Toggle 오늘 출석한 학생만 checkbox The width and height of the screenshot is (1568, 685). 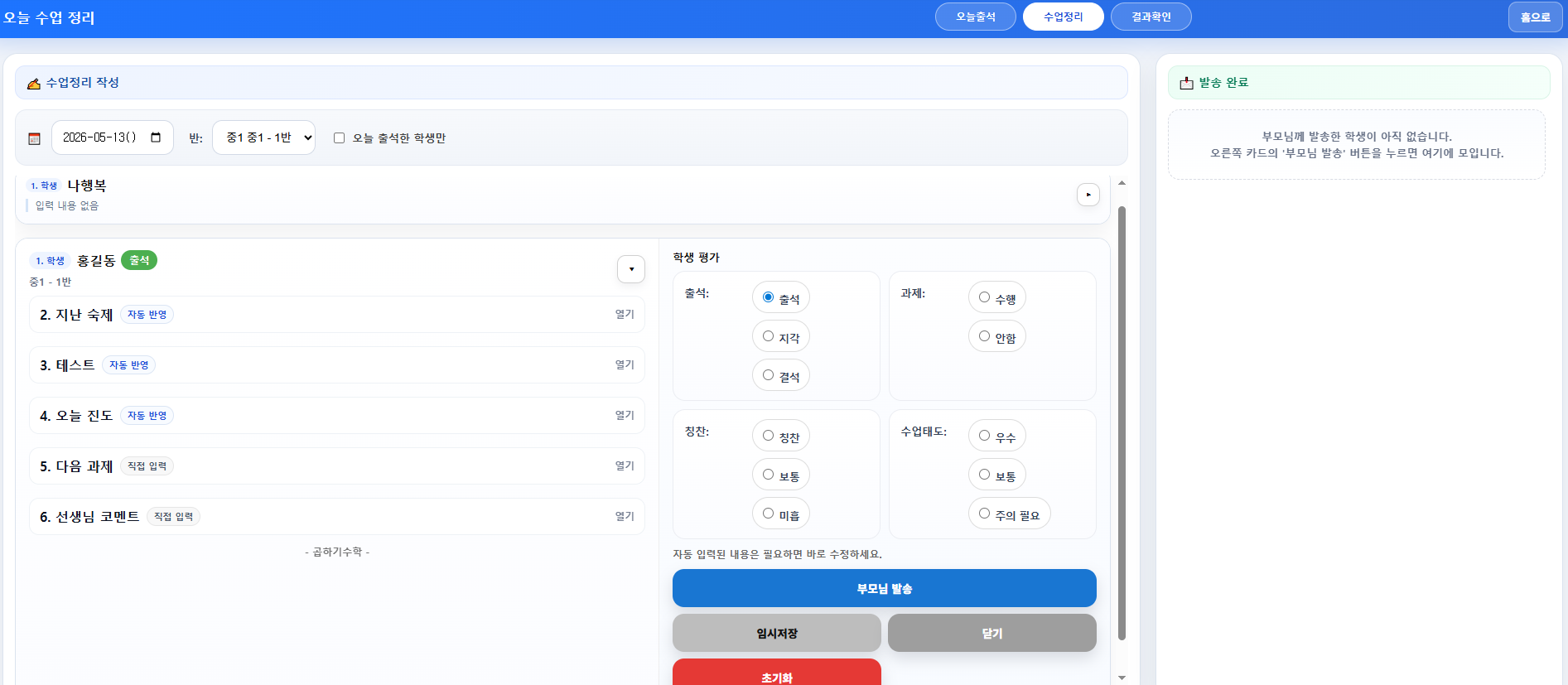tap(339, 138)
